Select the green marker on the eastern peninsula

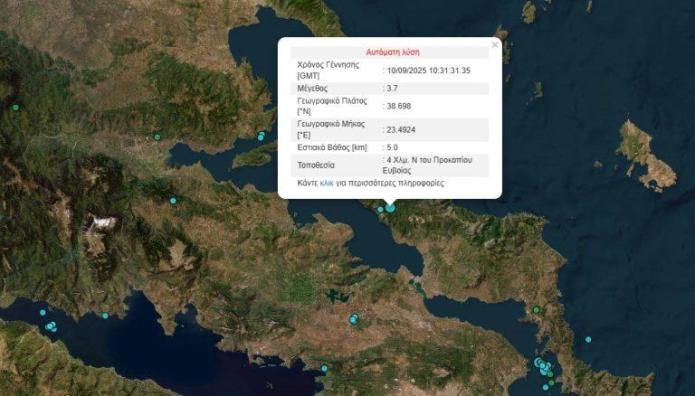(536, 310)
